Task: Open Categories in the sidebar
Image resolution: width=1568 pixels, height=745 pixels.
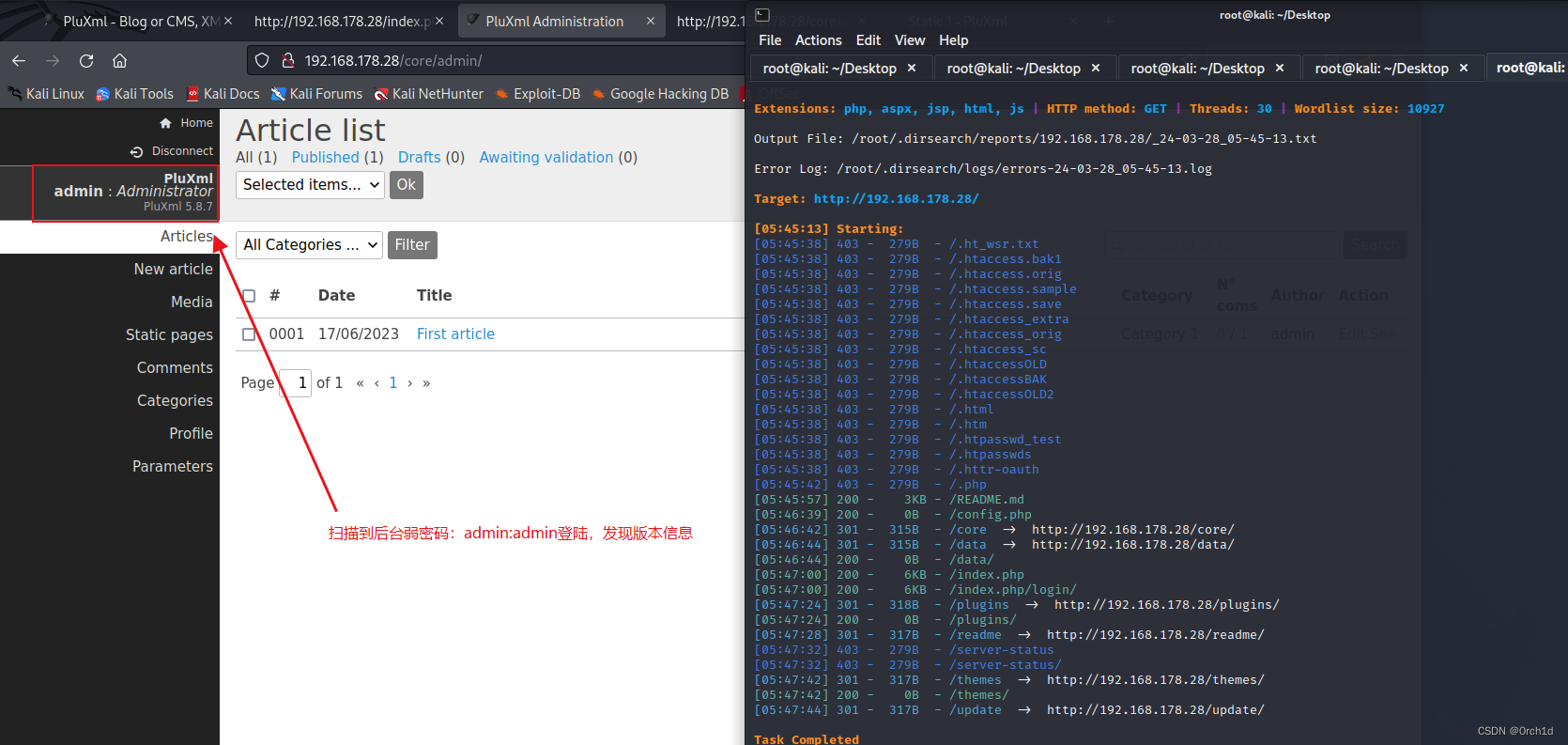Action: coord(175,401)
